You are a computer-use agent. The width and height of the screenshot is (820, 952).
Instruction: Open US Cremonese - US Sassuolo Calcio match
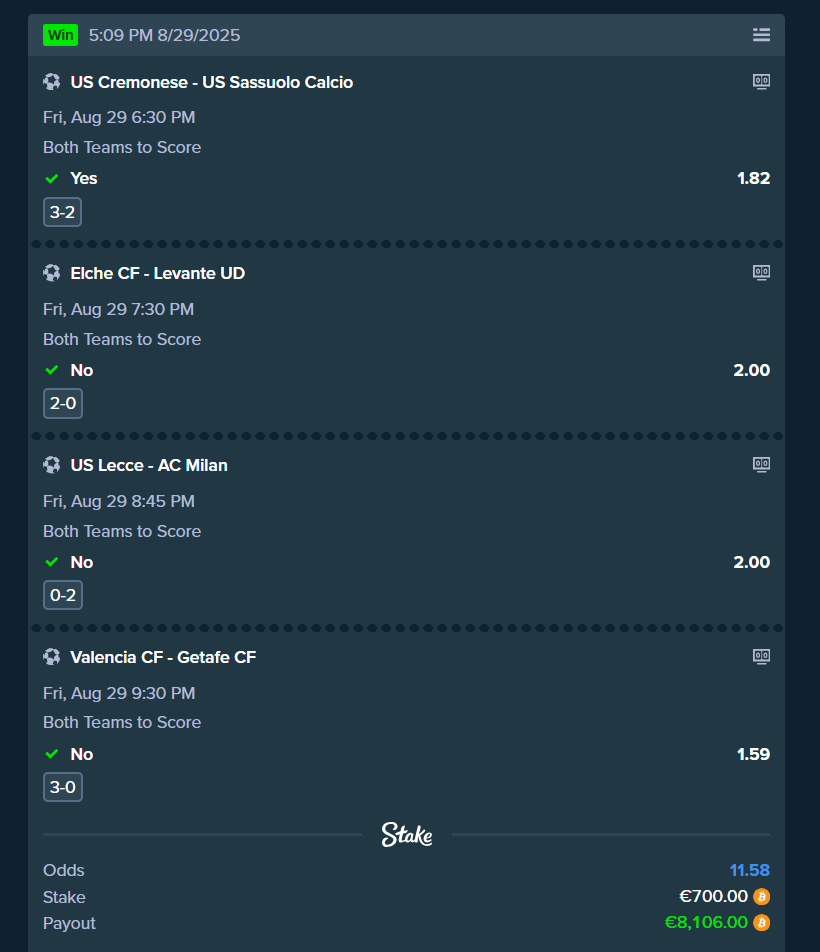click(211, 82)
